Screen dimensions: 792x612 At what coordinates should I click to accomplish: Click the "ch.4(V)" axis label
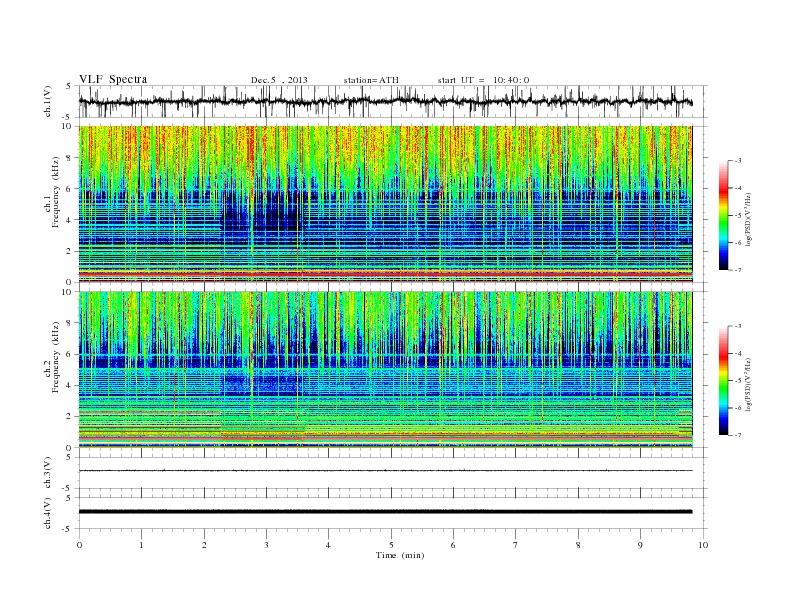point(47,513)
